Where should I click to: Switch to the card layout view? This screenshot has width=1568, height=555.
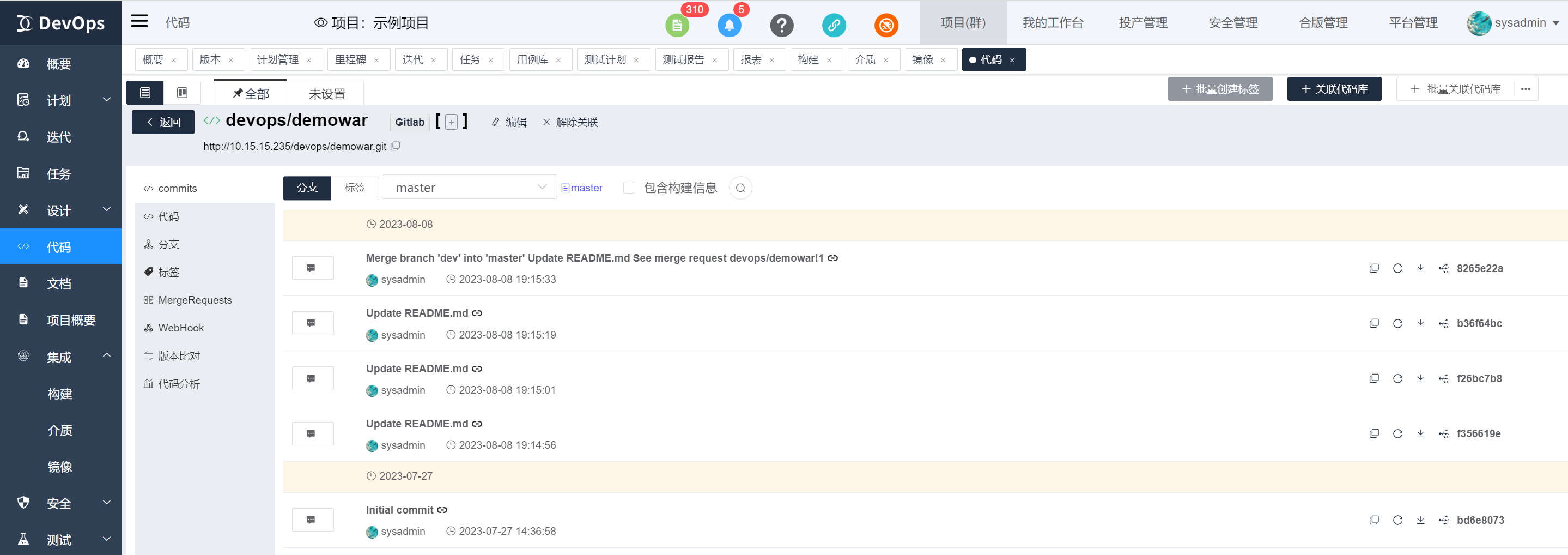click(182, 93)
